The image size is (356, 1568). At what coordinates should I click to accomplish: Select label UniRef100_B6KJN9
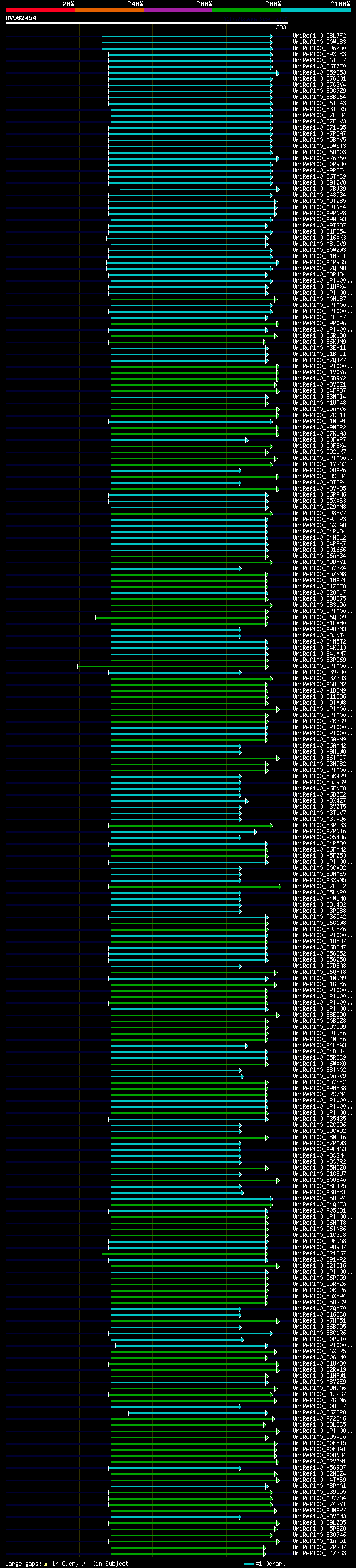pos(319,342)
